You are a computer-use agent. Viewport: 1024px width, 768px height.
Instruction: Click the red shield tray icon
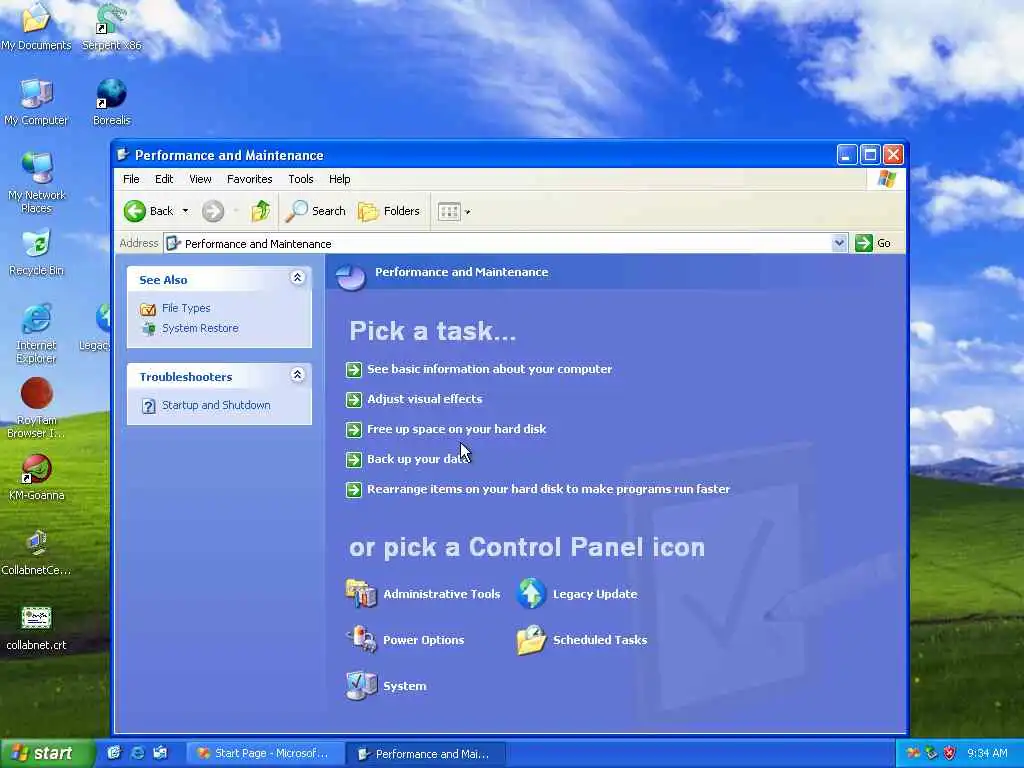pyautogui.click(x=950, y=753)
